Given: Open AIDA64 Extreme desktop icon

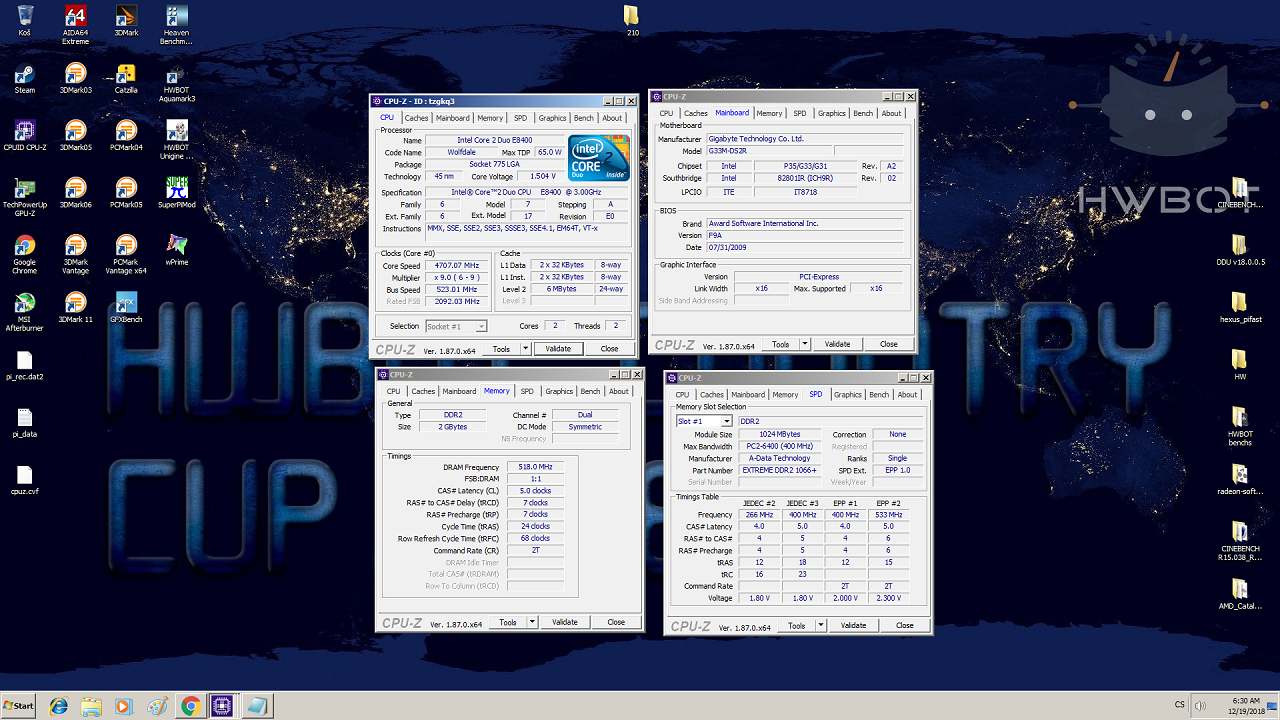Looking at the screenshot, I should [x=75, y=25].
